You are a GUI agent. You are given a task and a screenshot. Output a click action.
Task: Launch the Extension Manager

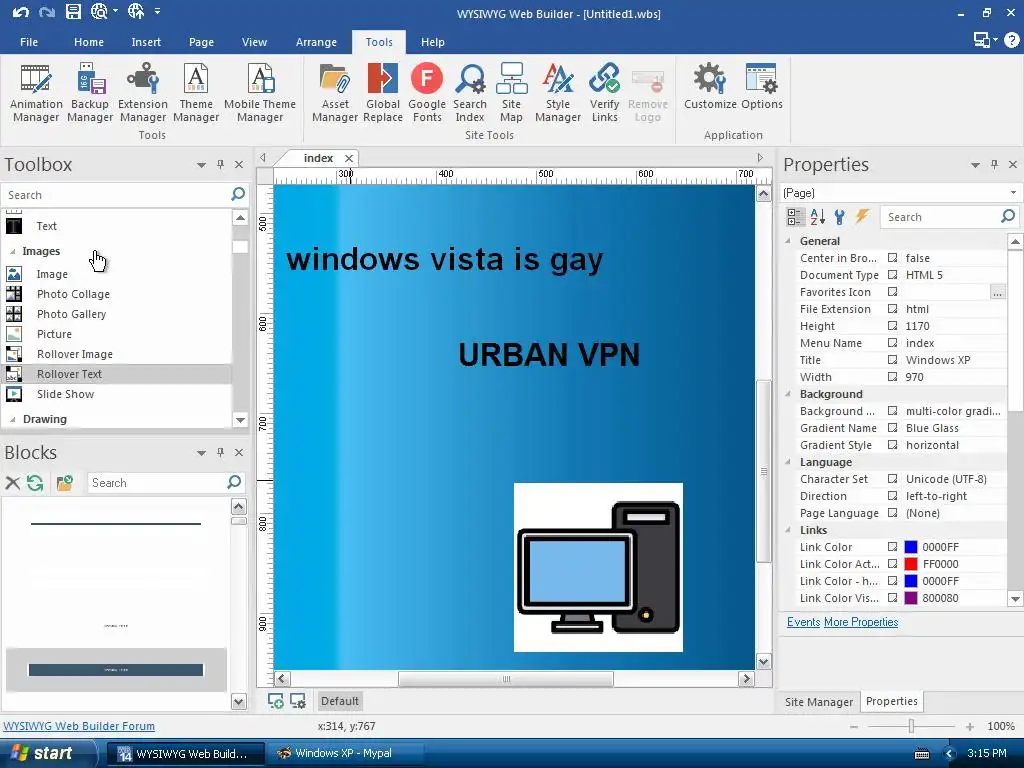point(142,93)
